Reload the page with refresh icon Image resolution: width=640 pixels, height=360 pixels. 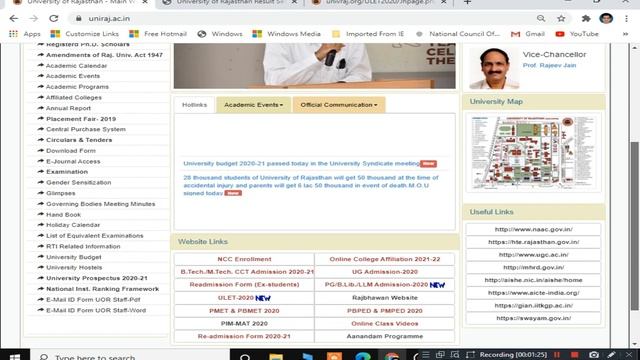[x=53, y=18]
